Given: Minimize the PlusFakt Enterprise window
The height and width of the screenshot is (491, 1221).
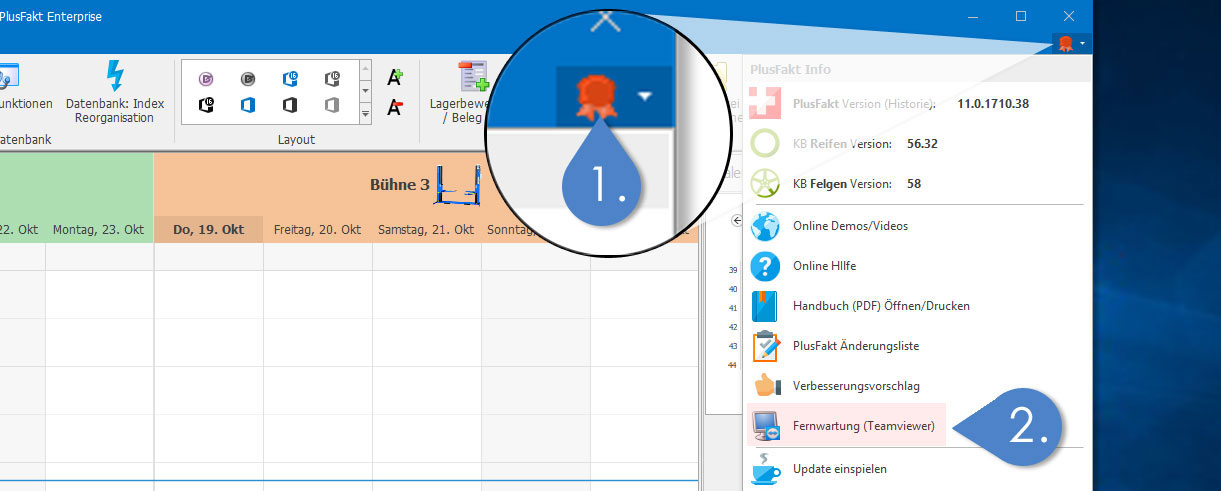Looking at the screenshot, I should 974,16.
